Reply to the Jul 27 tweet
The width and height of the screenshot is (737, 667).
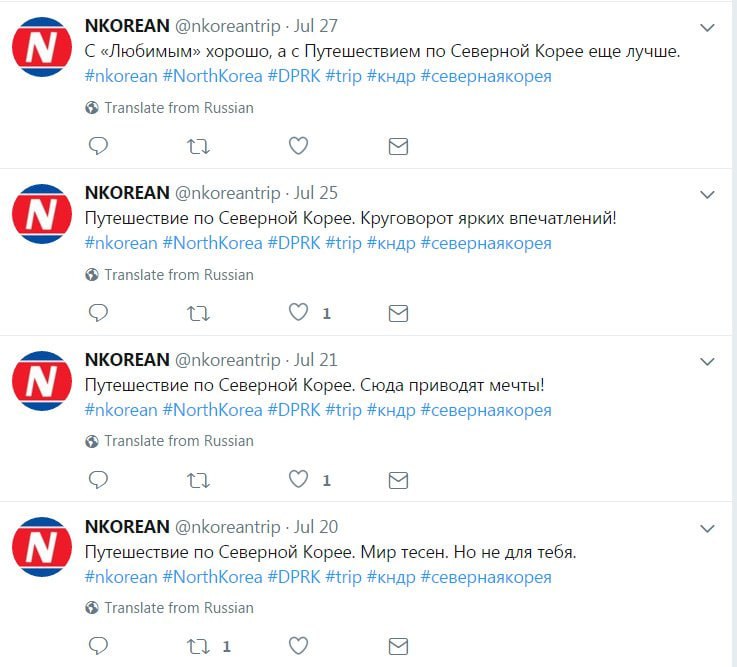98,146
